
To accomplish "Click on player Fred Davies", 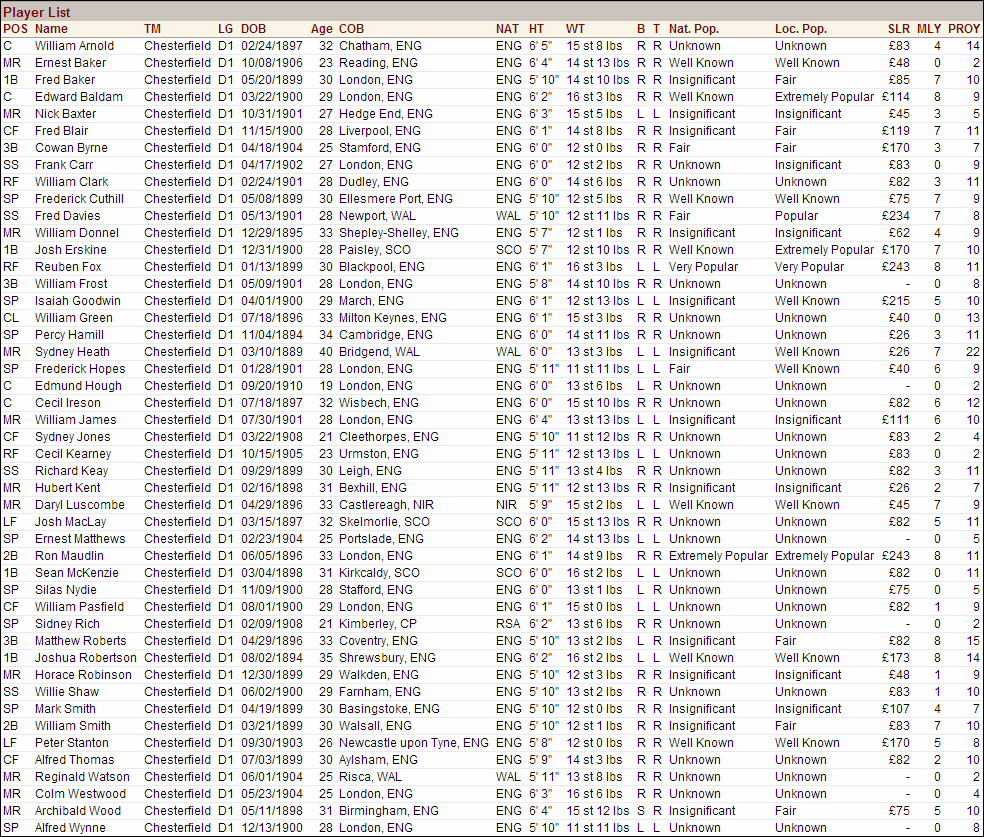I will point(67,216).
